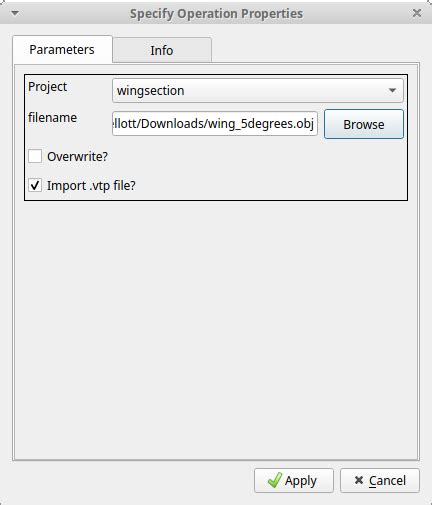The width and height of the screenshot is (432, 505).
Task: Click the Project field label
Action: coord(47,87)
